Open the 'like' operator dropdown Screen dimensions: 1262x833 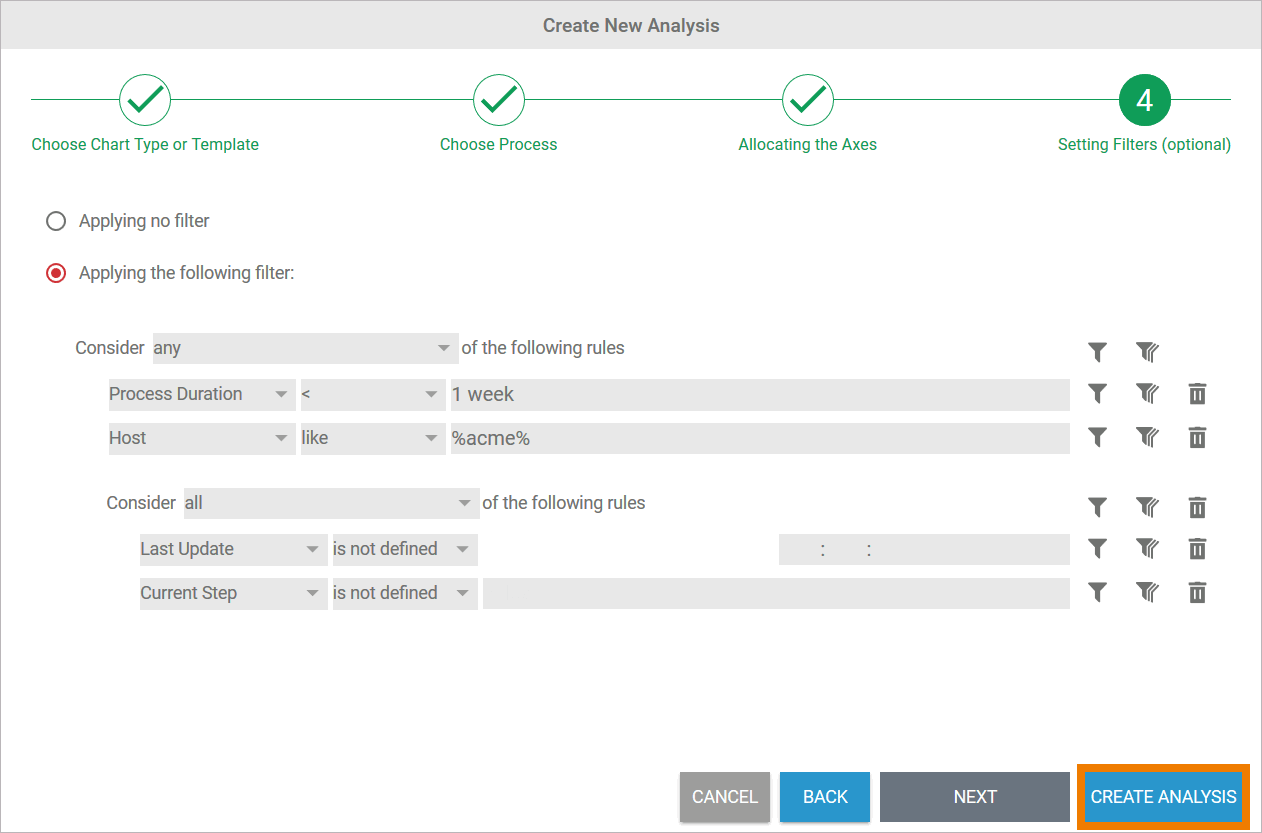[x=372, y=438]
